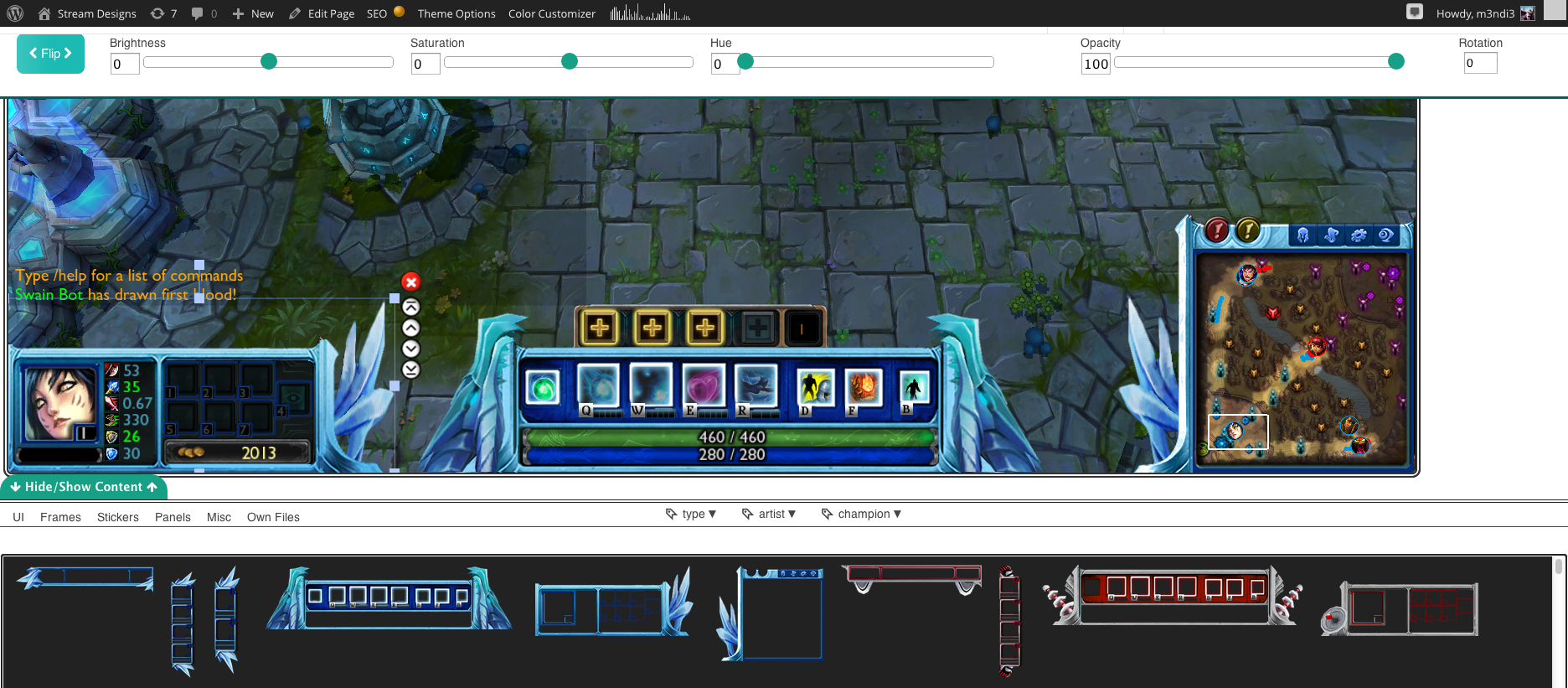Delete selected layer with red X icon
Screen dimensions: 1568x688
(x=410, y=282)
